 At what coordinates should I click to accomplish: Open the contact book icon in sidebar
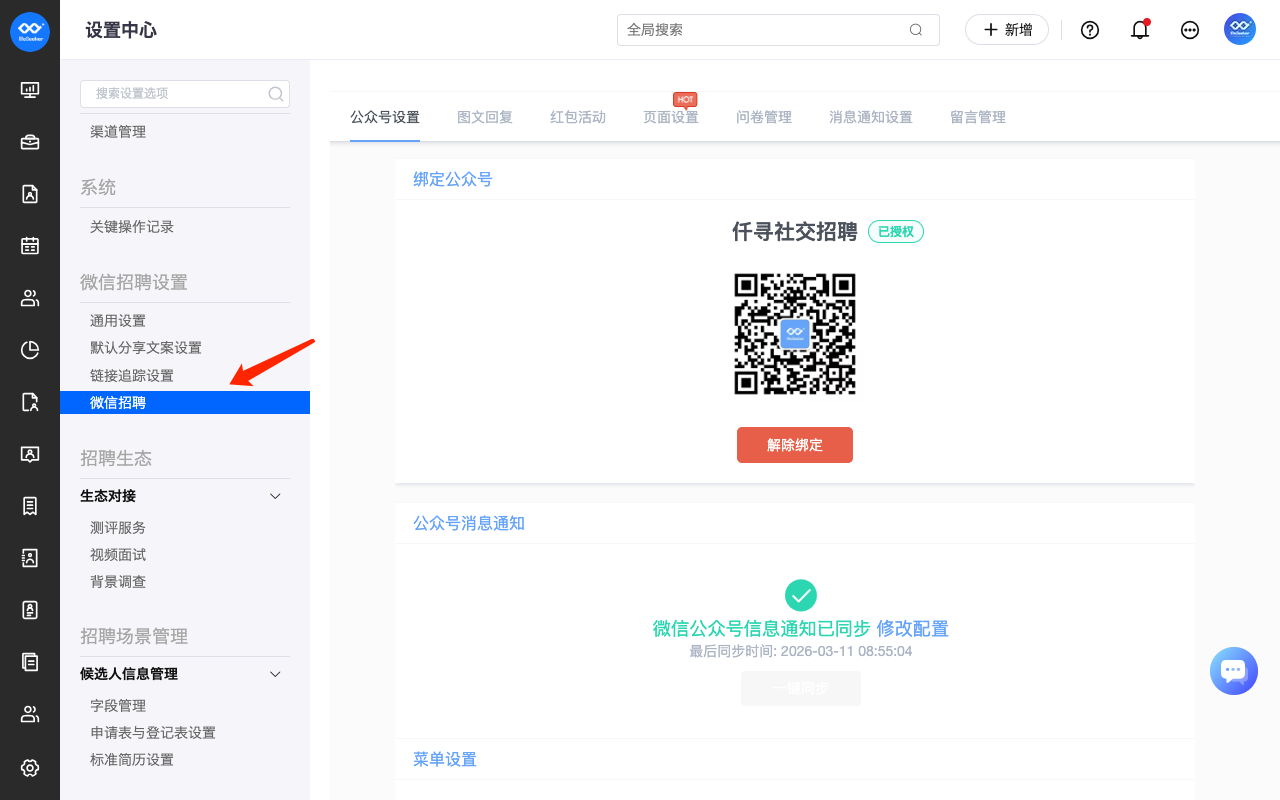point(30,558)
